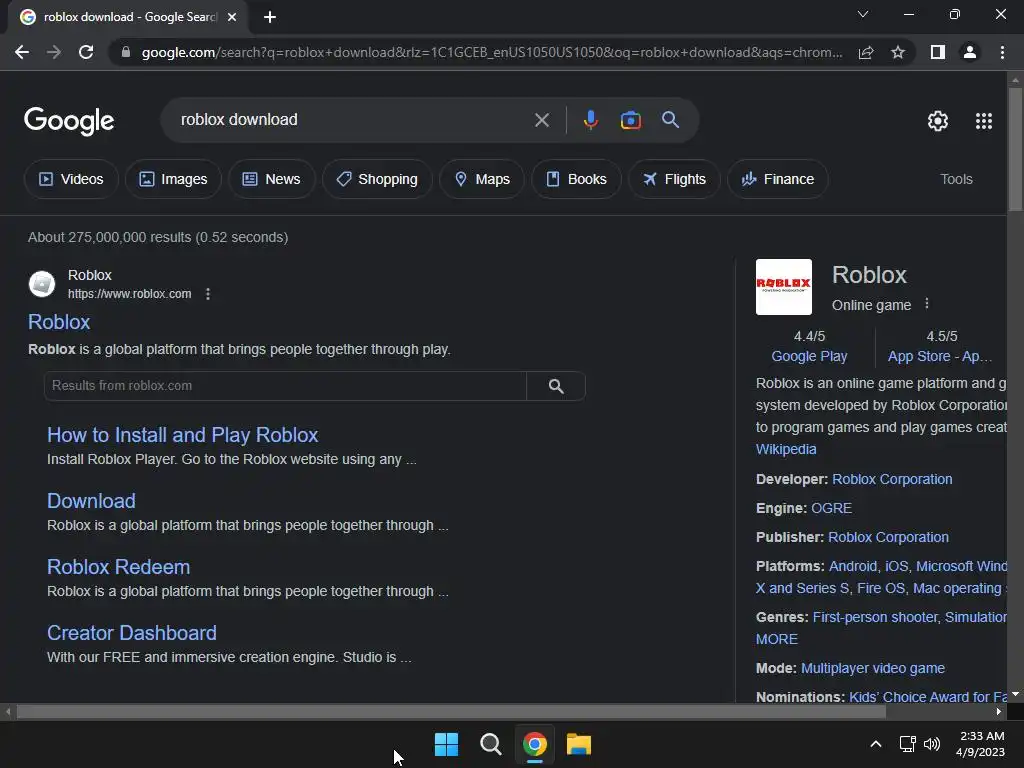Click the blue magnifier search button

point(670,120)
